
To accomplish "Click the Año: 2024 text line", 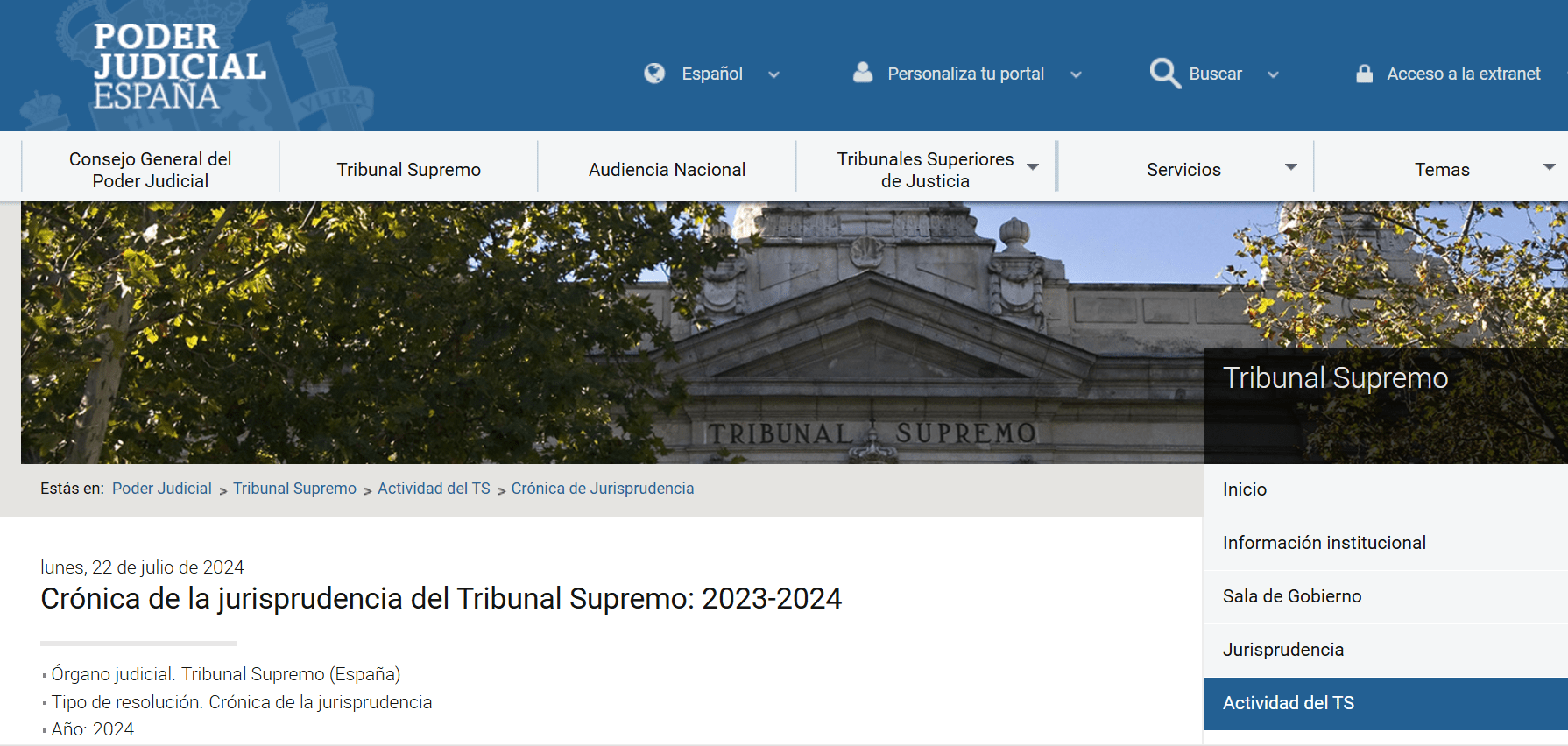I will 92,729.
